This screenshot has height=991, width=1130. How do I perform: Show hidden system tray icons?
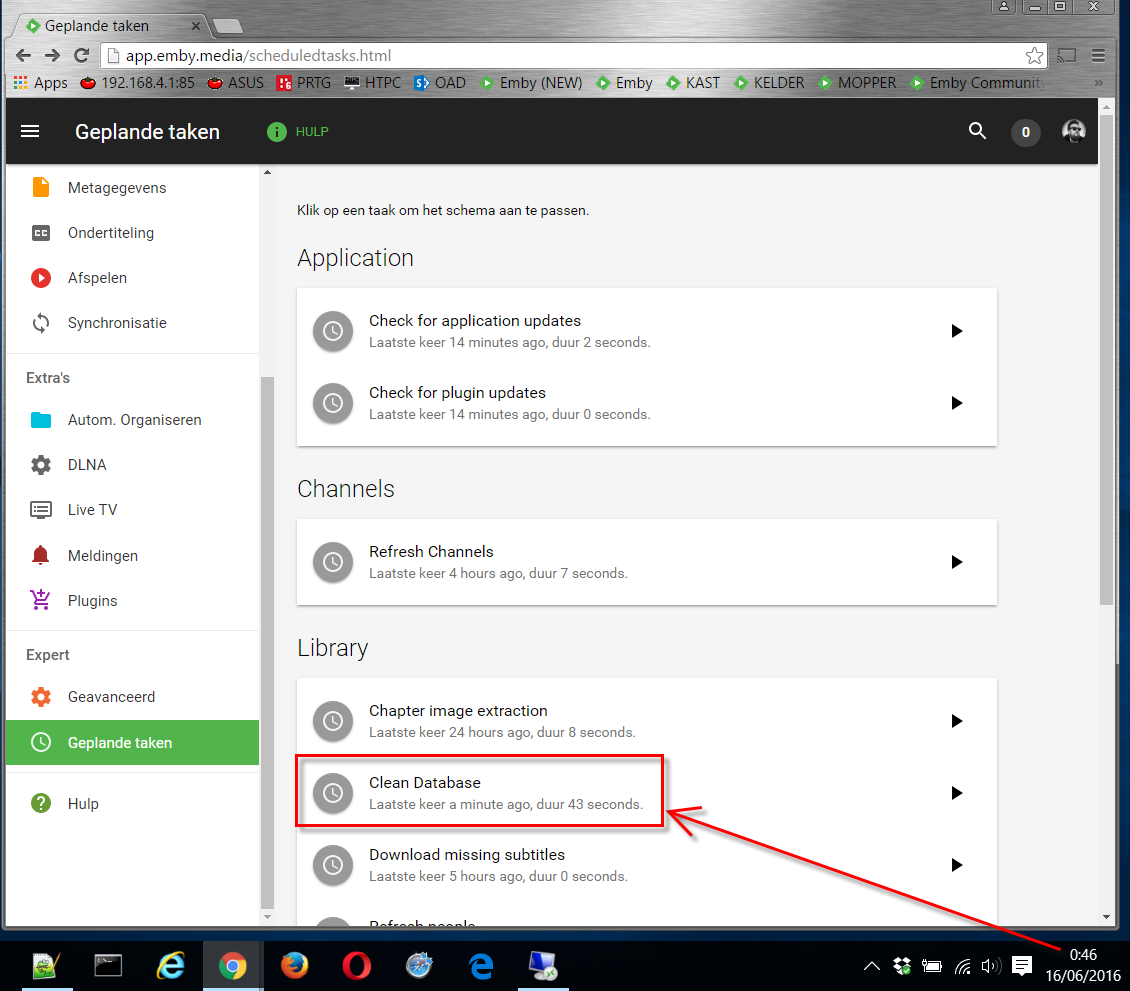click(x=871, y=966)
